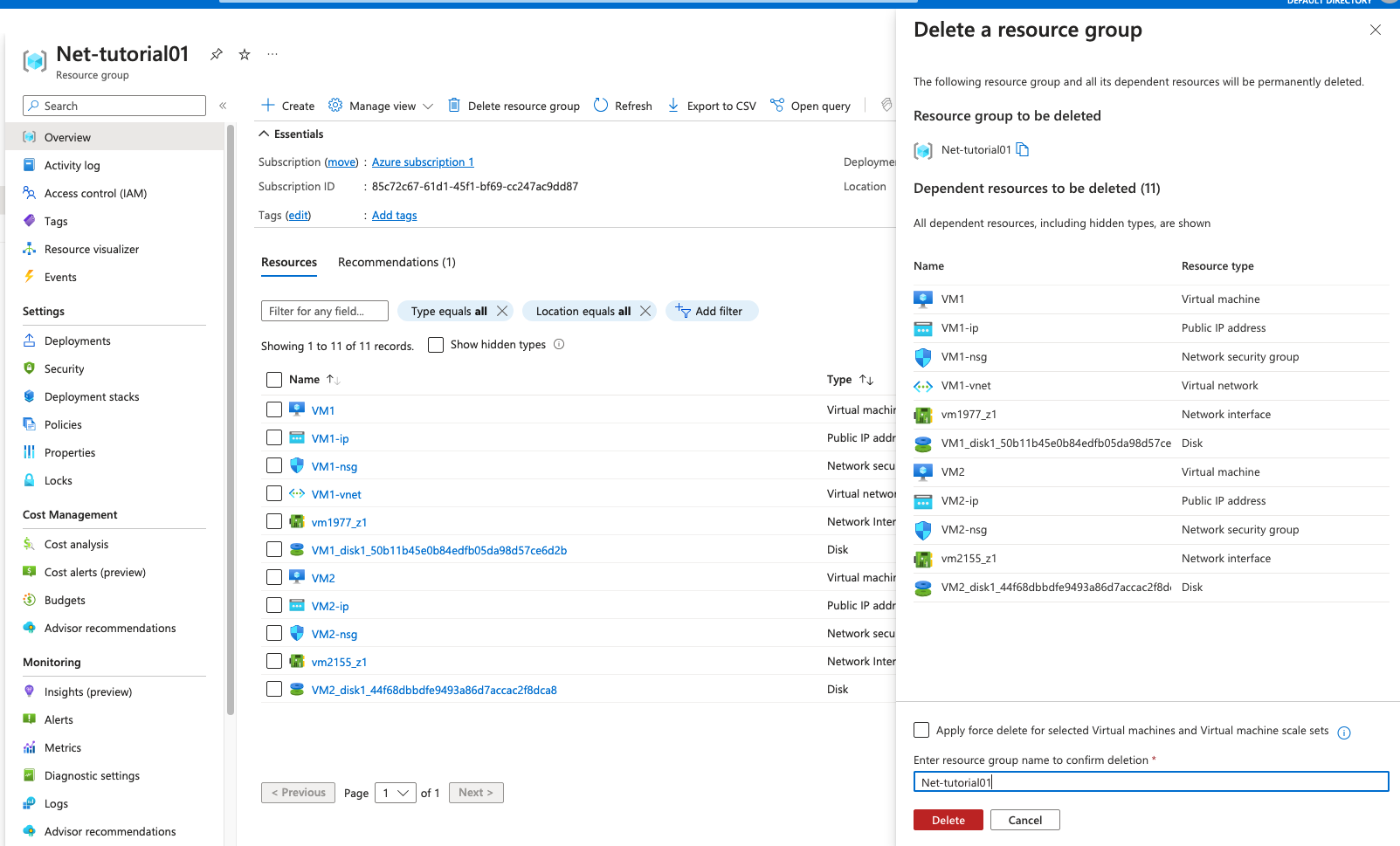This screenshot has width=1400, height=846.
Task: Open the page number dropdown
Action: pyautogui.click(x=396, y=793)
